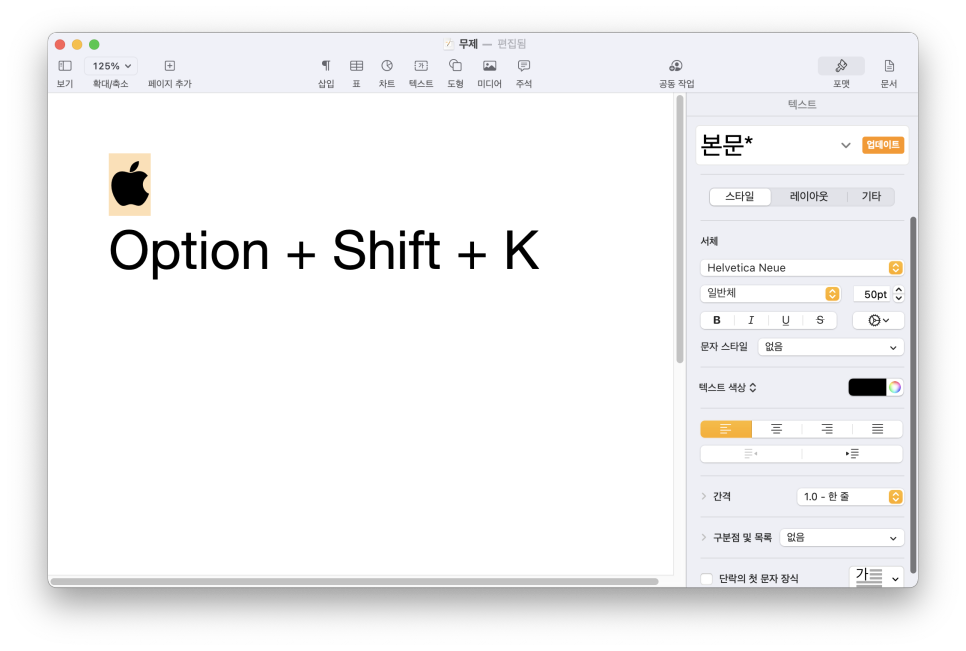Open the 미디어 media icon

[489, 65]
